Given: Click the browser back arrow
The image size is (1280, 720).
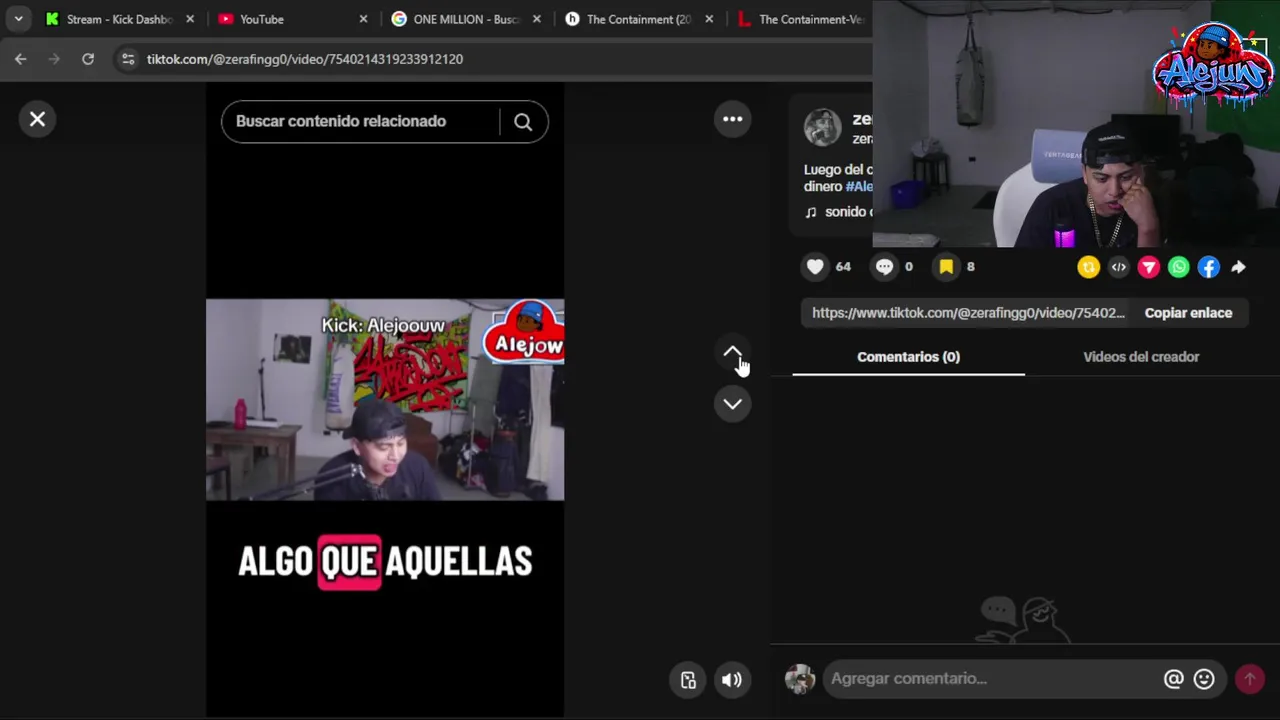Looking at the screenshot, I should click(21, 59).
